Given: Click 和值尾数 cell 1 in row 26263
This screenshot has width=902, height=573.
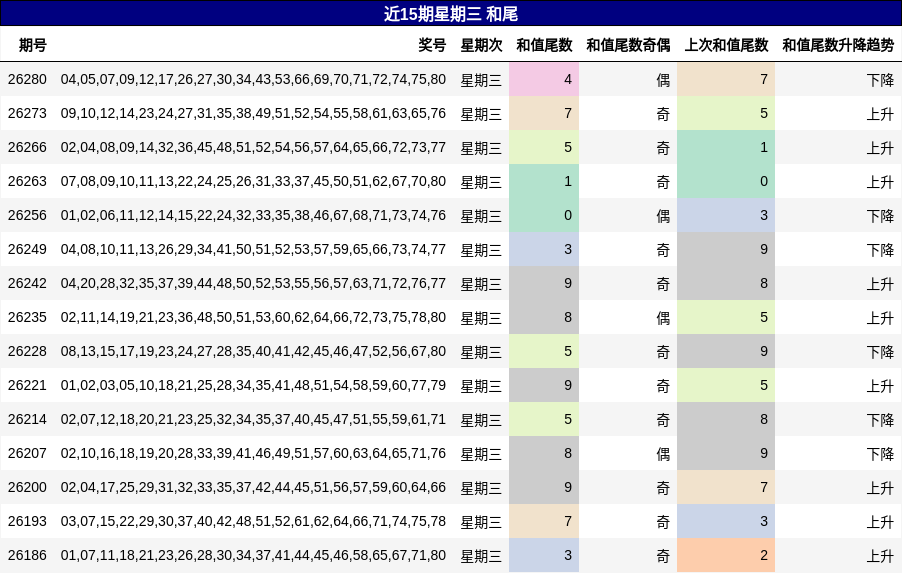Looking at the screenshot, I should click(x=544, y=181).
